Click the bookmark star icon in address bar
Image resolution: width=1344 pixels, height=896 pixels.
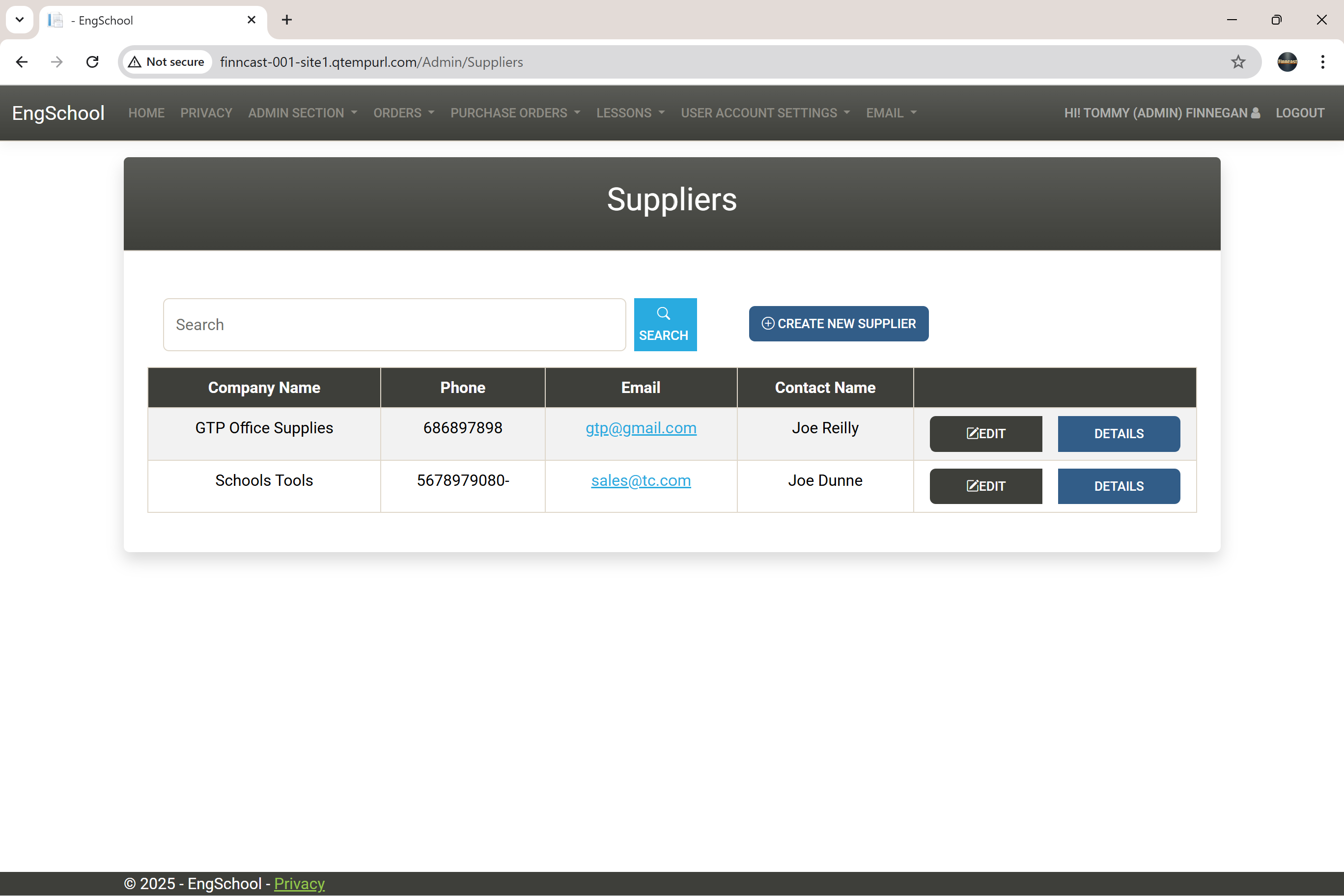[1238, 62]
